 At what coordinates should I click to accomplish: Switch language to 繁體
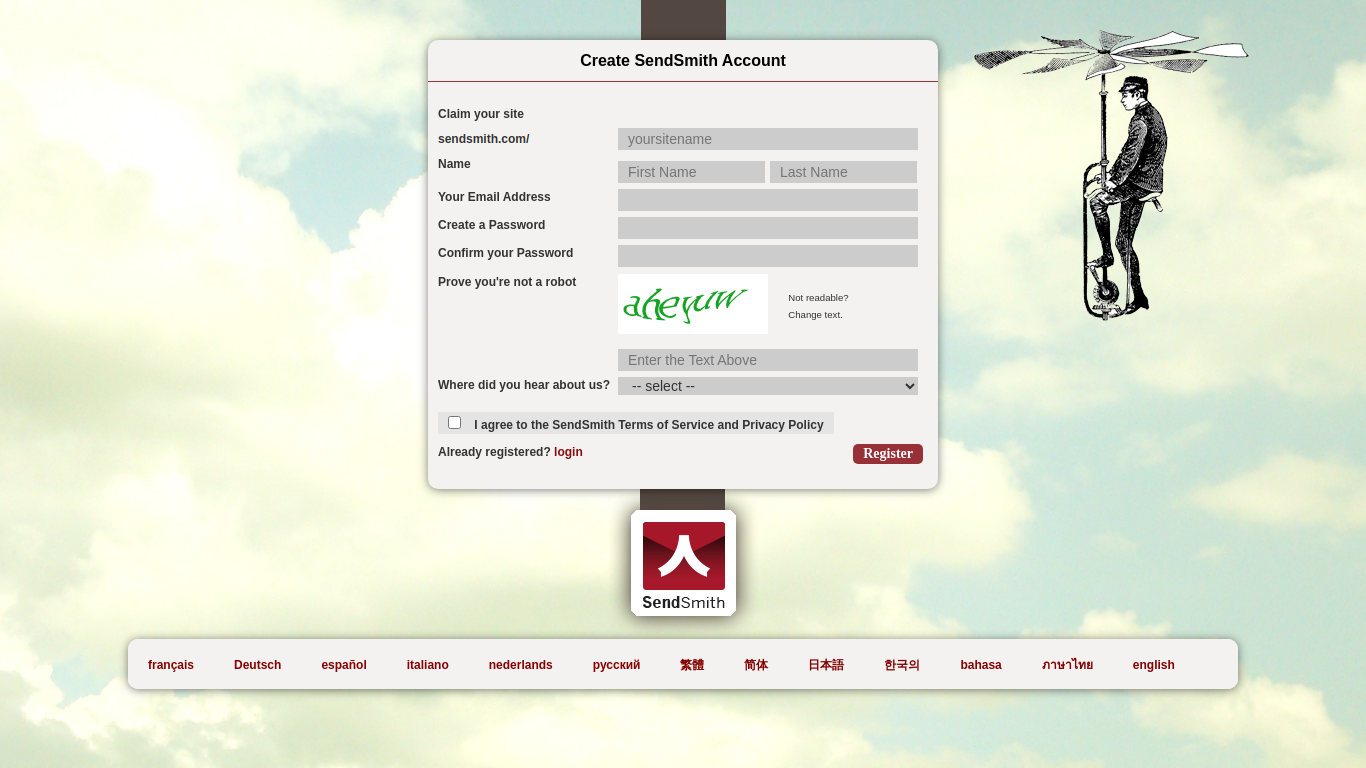[x=692, y=665]
